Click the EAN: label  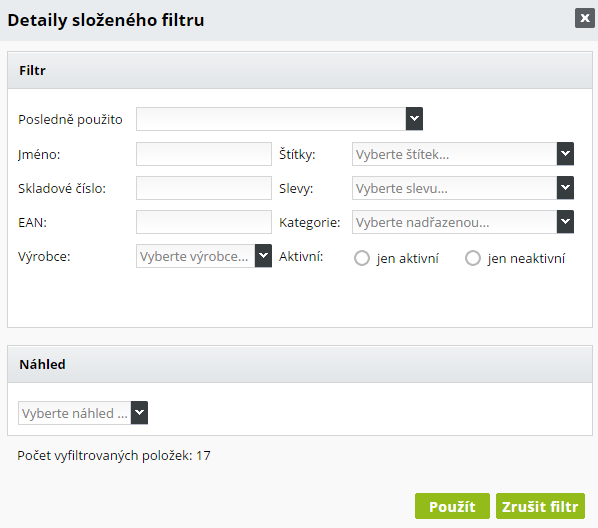pyautogui.click(x=32, y=222)
